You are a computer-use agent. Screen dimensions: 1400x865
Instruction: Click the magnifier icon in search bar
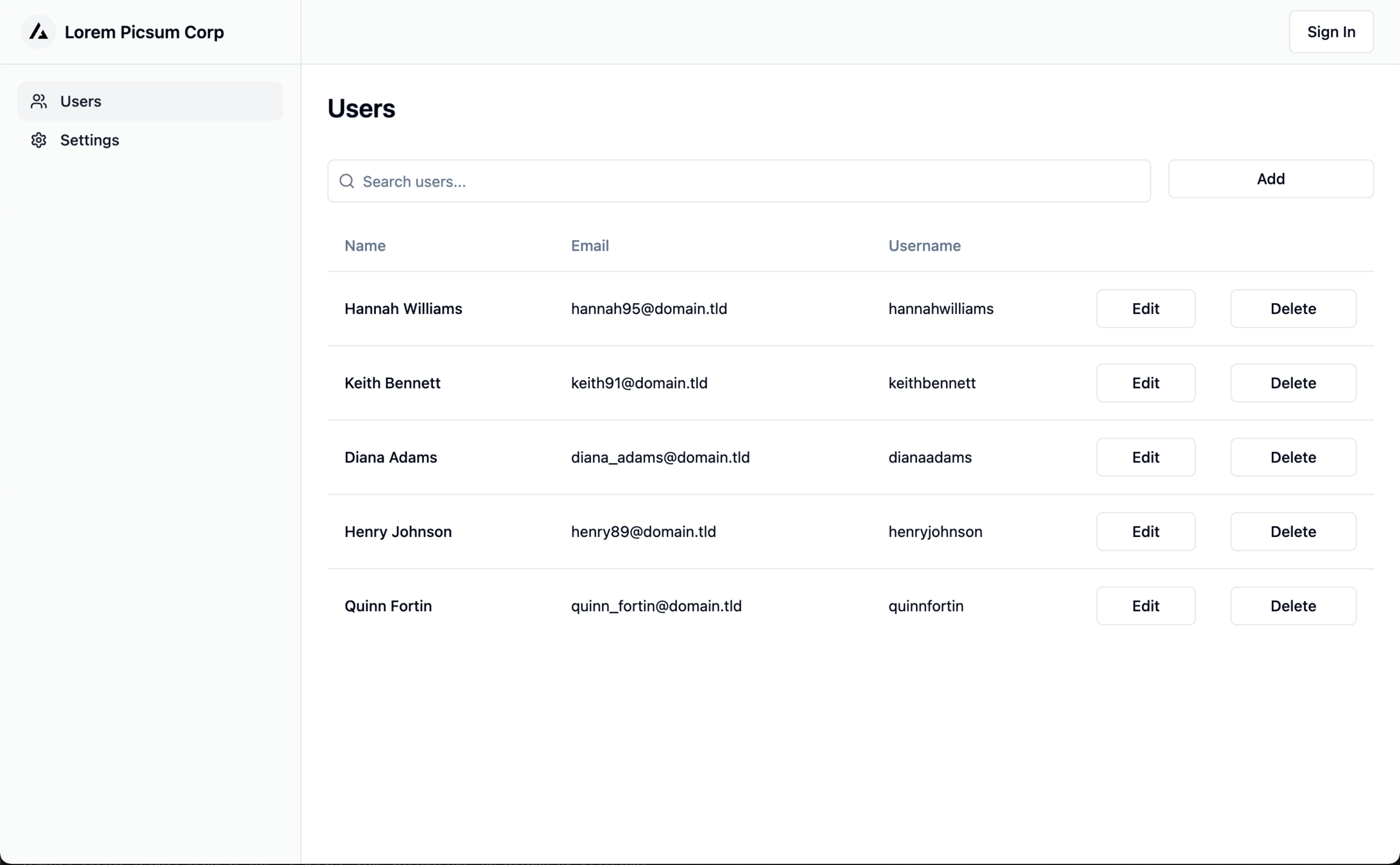point(346,181)
